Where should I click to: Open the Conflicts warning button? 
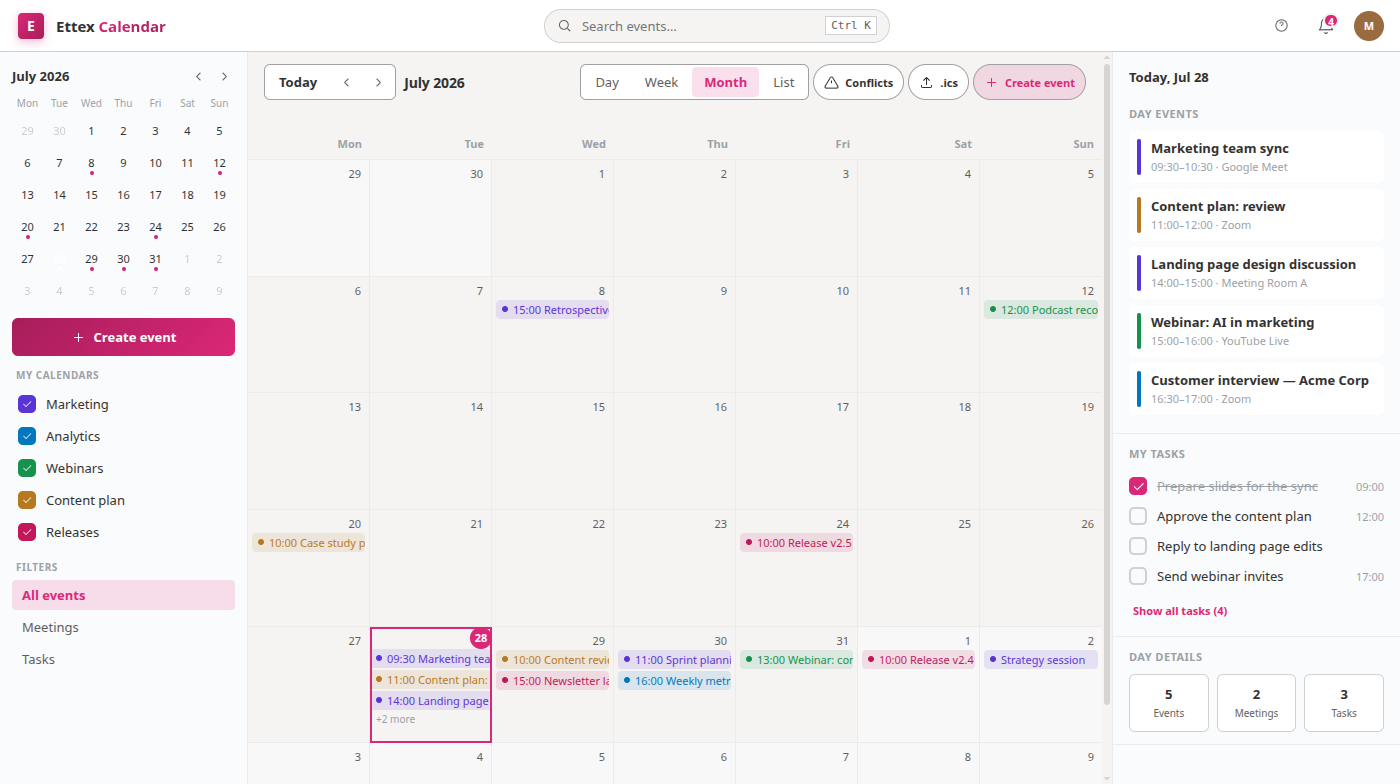(858, 83)
